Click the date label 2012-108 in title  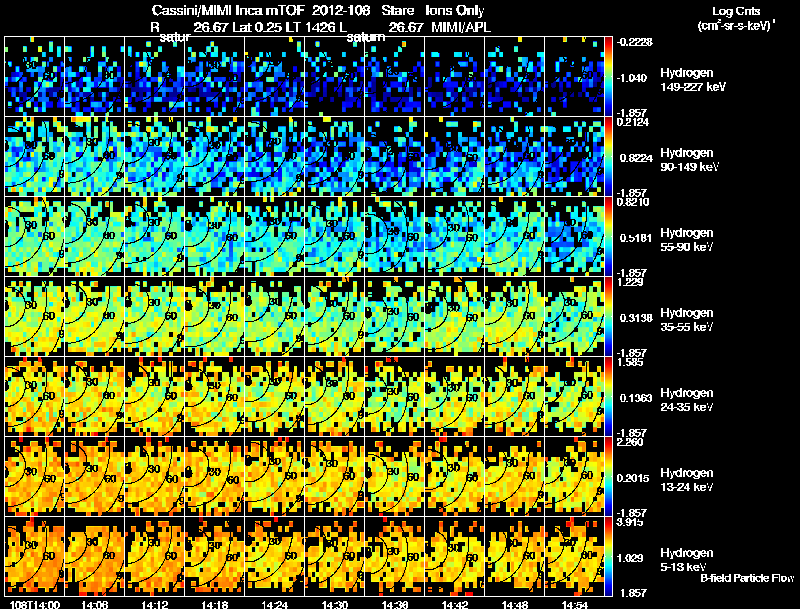[x=341, y=11]
